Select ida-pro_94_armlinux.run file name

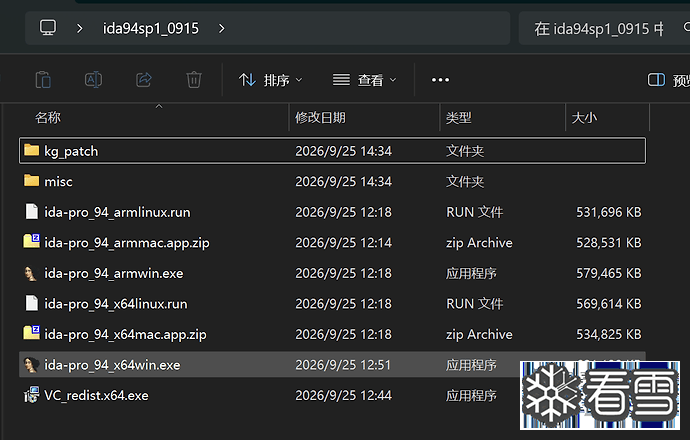click(x=117, y=213)
